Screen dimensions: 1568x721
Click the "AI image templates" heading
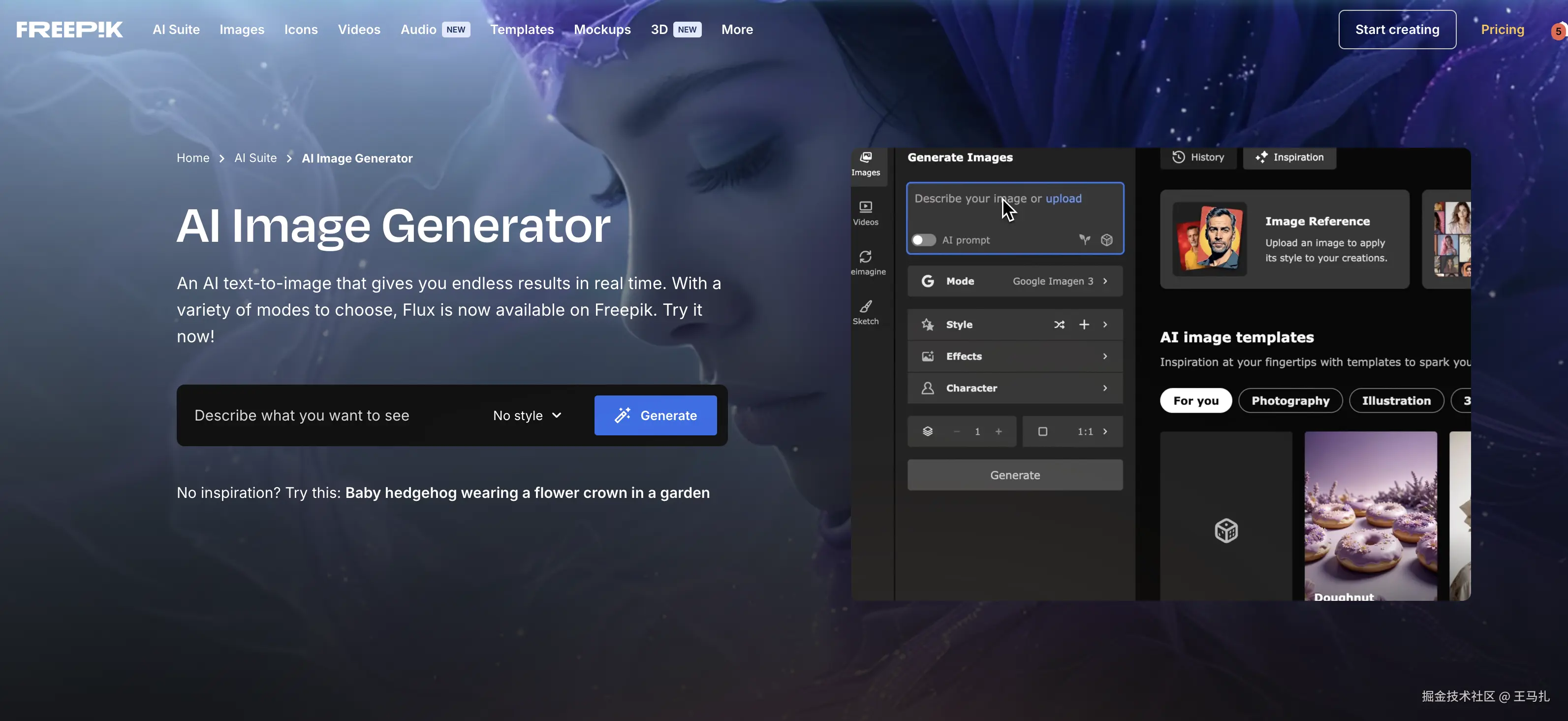1237,337
